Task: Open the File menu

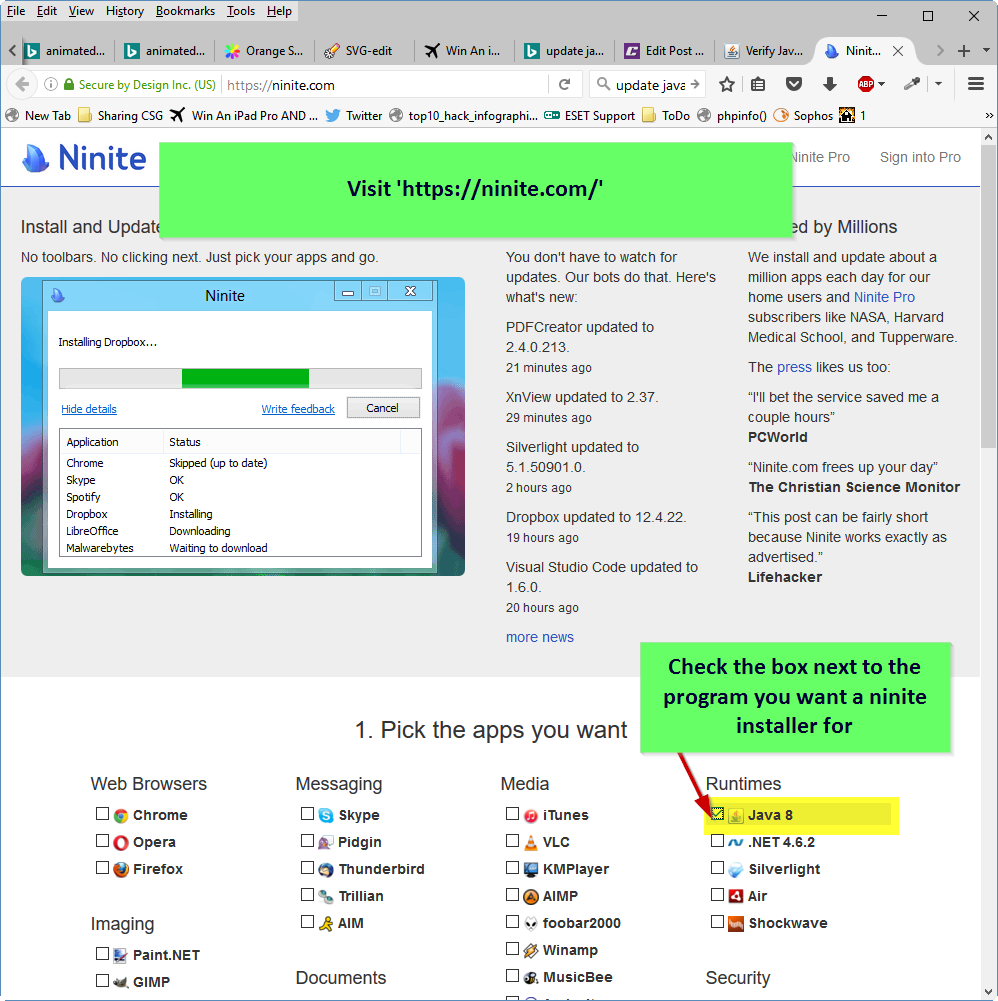Action: pyautogui.click(x=16, y=11)
